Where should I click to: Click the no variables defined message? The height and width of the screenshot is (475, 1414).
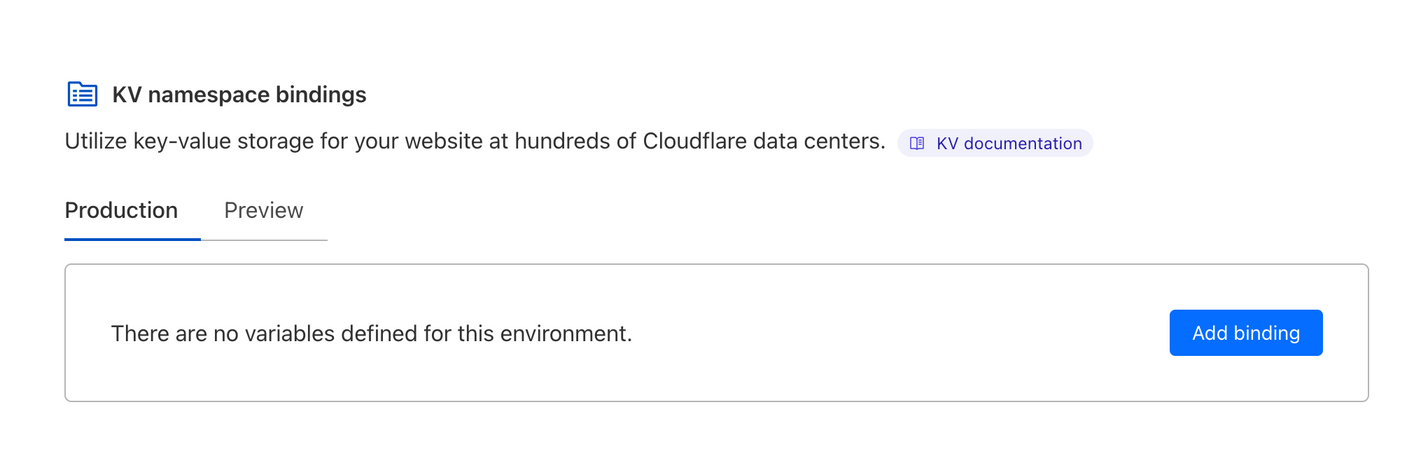pyautogui.click(x=371, y=334)
